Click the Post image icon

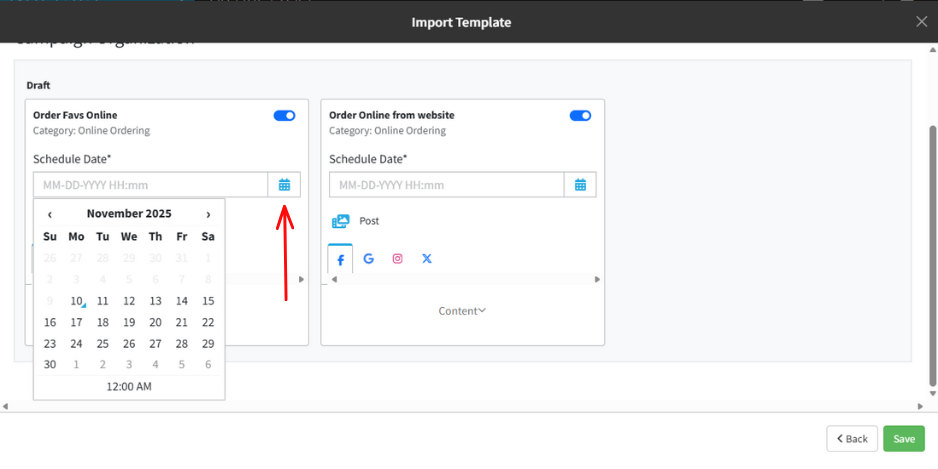(x=341, y=221)
